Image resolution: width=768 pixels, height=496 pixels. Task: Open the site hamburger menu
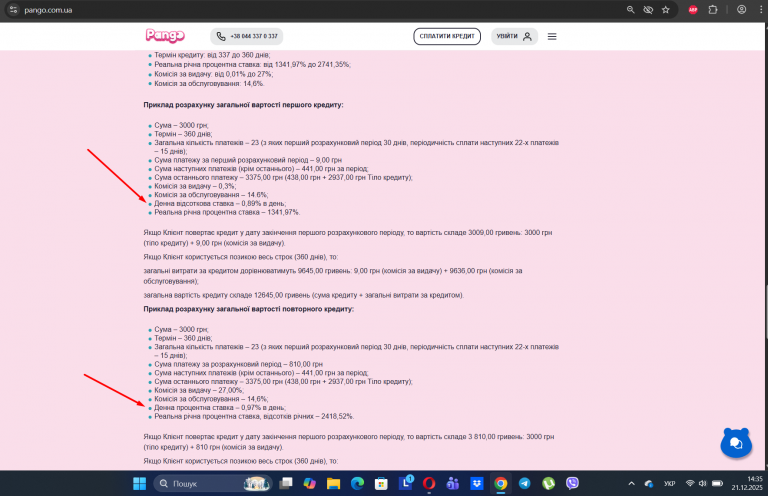pyautogui.click(x=552, y=36)
